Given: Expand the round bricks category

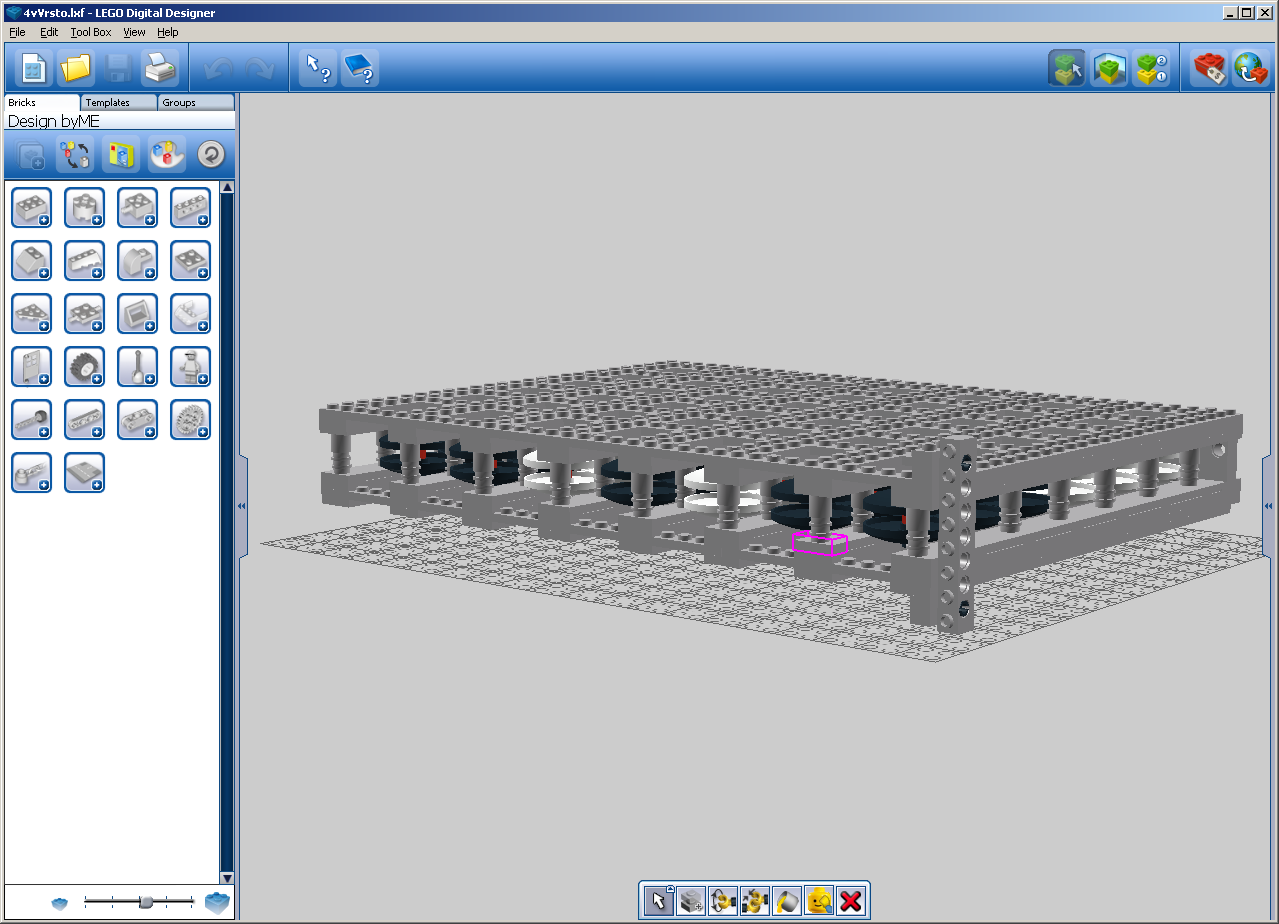Looking at the screenshot, I should click(x=85, y=208).
